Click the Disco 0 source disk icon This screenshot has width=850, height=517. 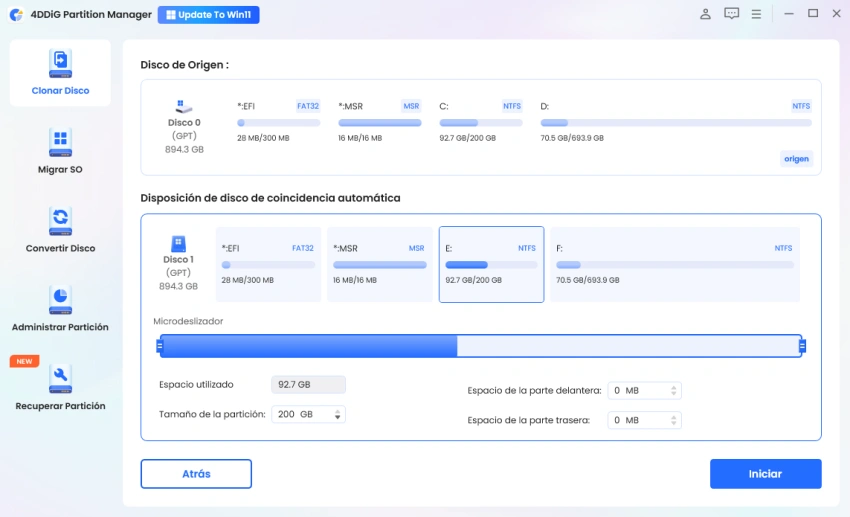point(184,106)
